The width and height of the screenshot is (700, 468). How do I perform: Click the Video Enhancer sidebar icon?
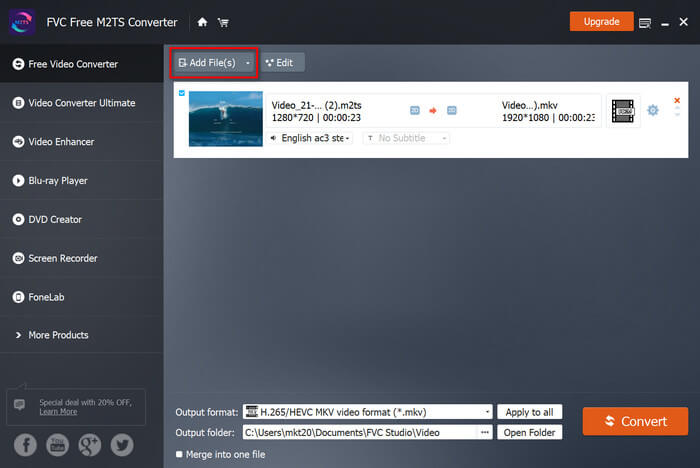pyautogui.click(x=18, y=142)
